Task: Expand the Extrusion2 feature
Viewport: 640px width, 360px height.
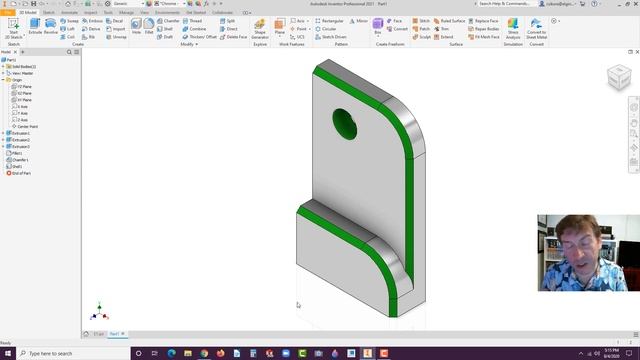Action: [3, 140]
